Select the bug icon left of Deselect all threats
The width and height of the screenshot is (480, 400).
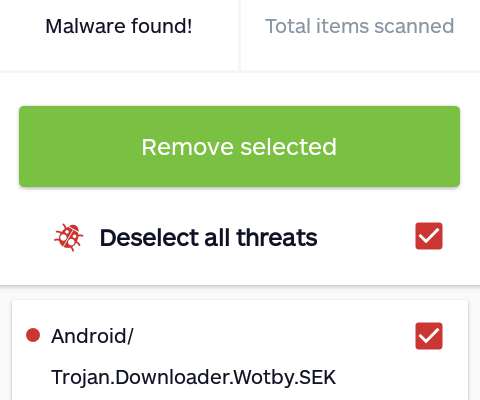69,237
